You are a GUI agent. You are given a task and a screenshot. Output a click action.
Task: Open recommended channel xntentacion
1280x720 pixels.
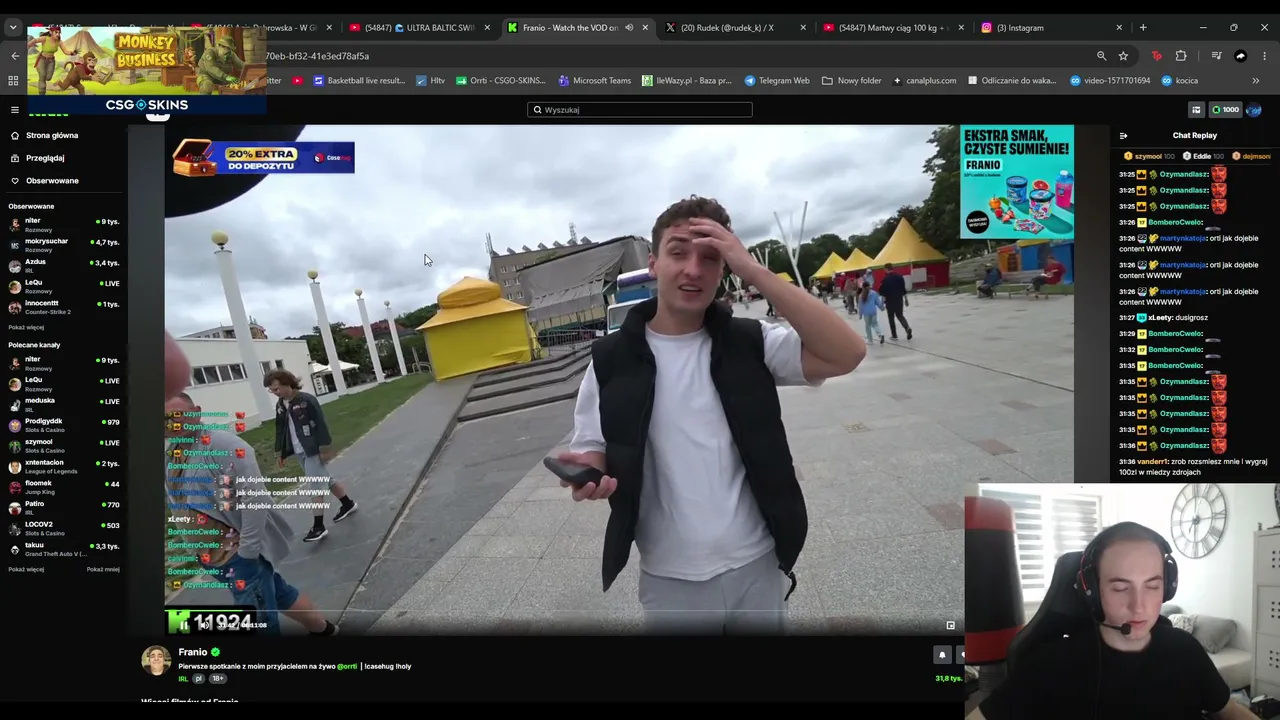point(63,466)
